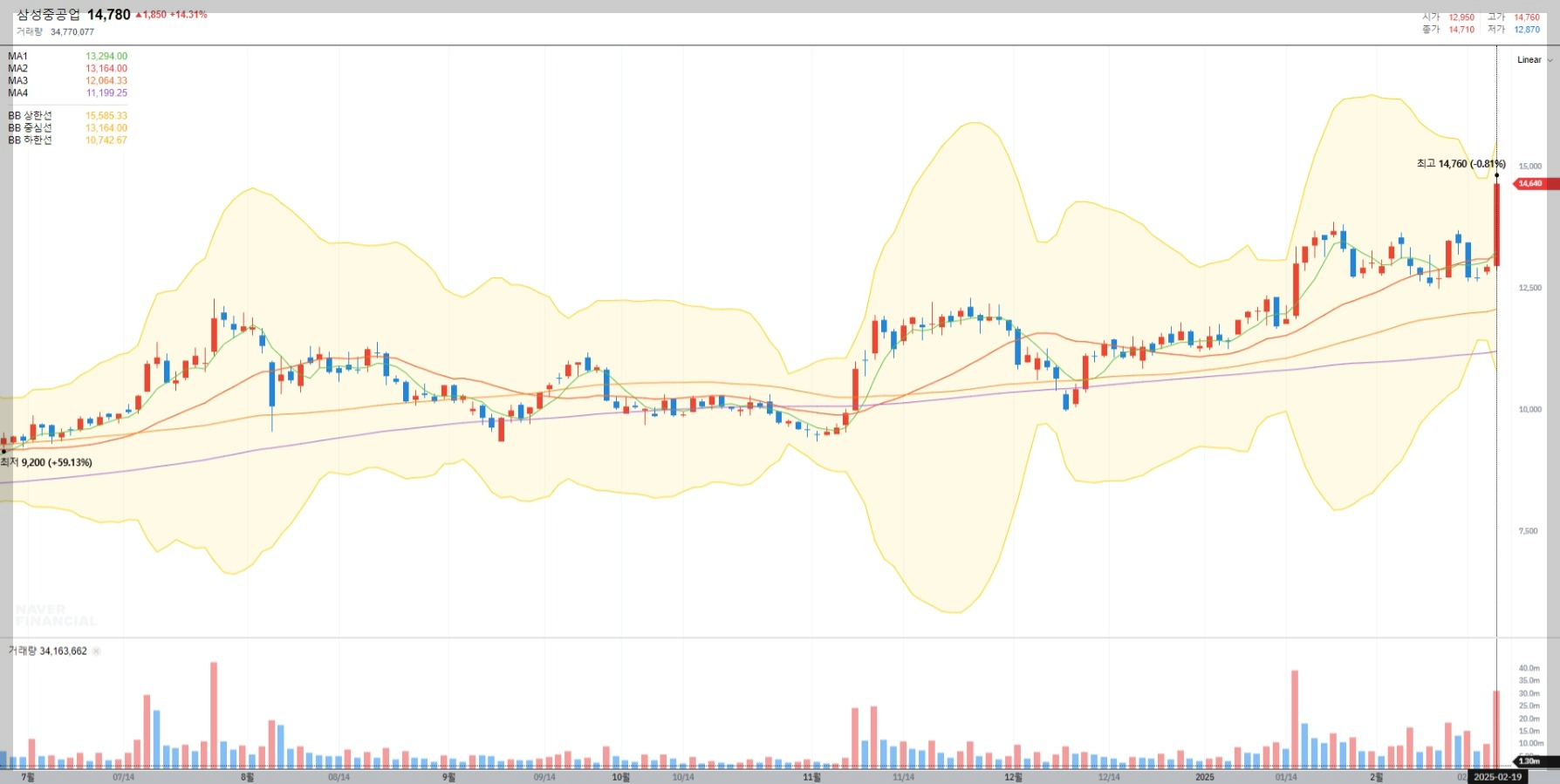Click the 최저 9,200 (+59.13%) annotation
This screenshot has height=784, width=1560.
(x=46, y=462)
